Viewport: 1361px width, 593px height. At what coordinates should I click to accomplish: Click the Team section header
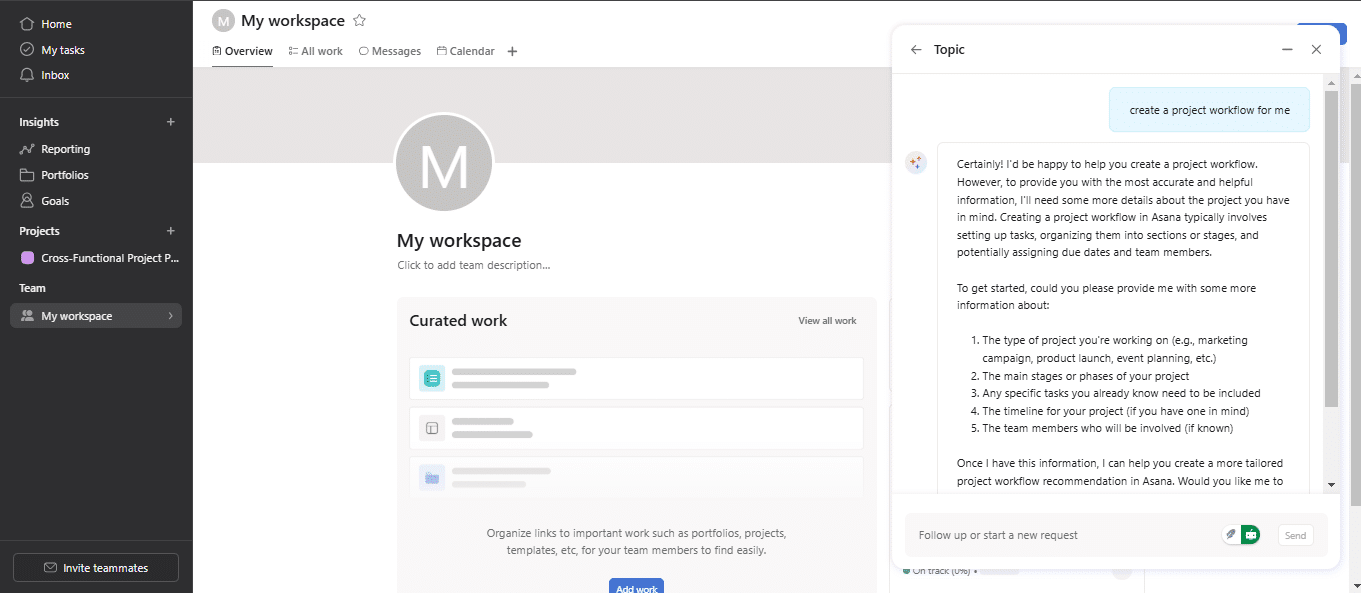32,288
